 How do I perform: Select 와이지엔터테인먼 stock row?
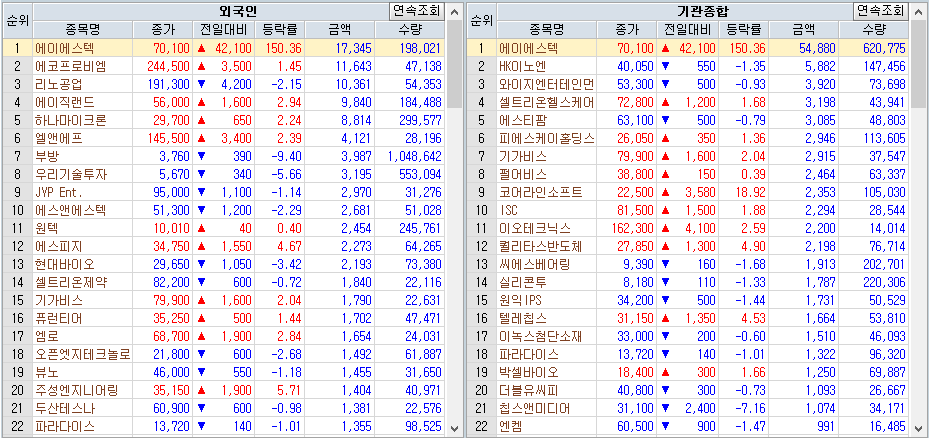[688, 84]
